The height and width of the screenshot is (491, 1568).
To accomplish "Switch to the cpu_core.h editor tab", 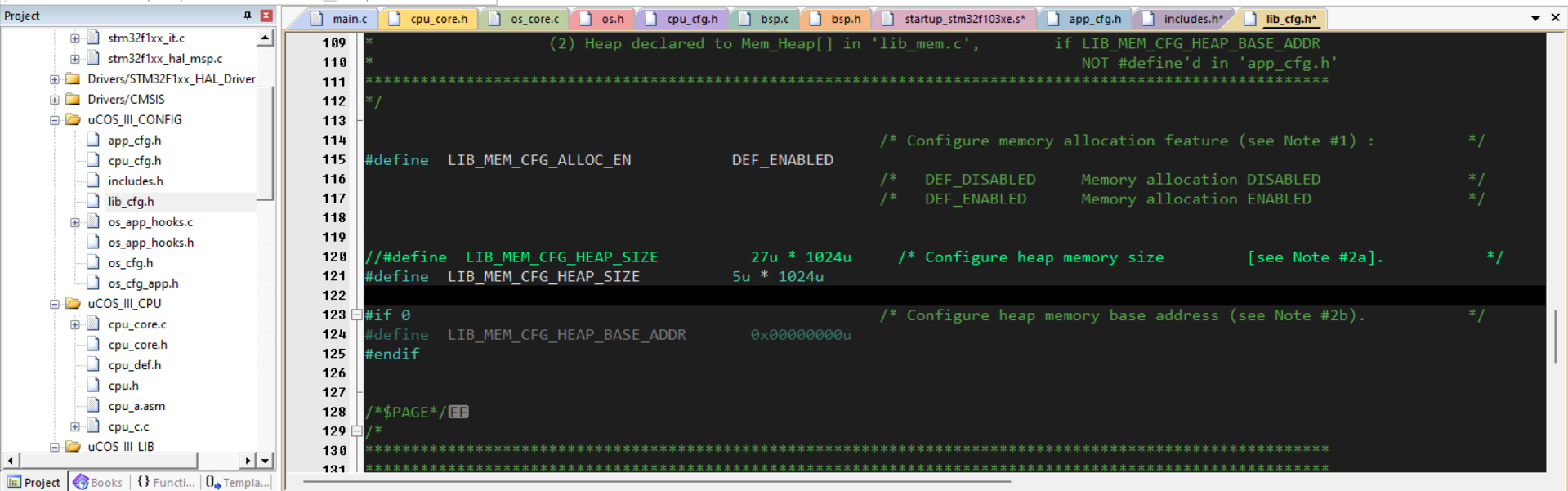I will point(429,19).
